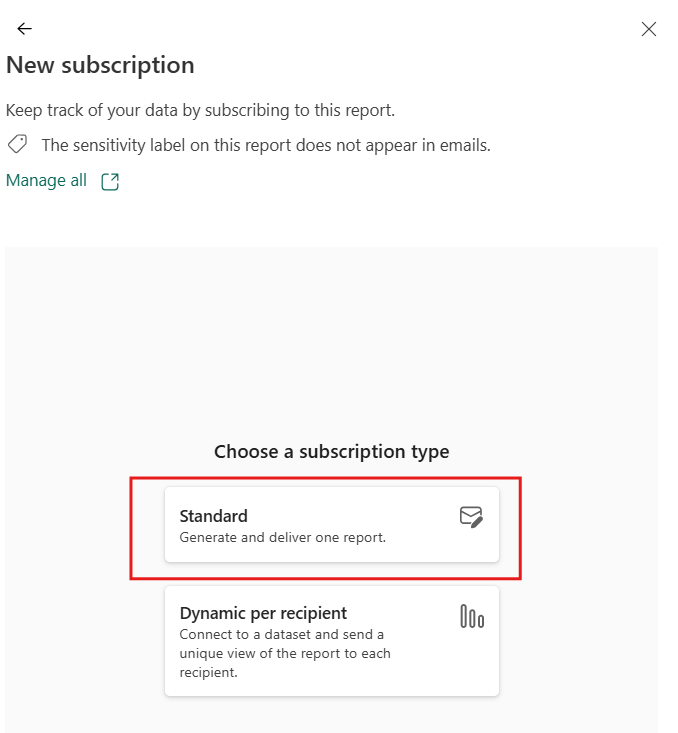Click the Choose a subscription type heading
Viewport: 678px width, 733px height.
tap(331, 452)
